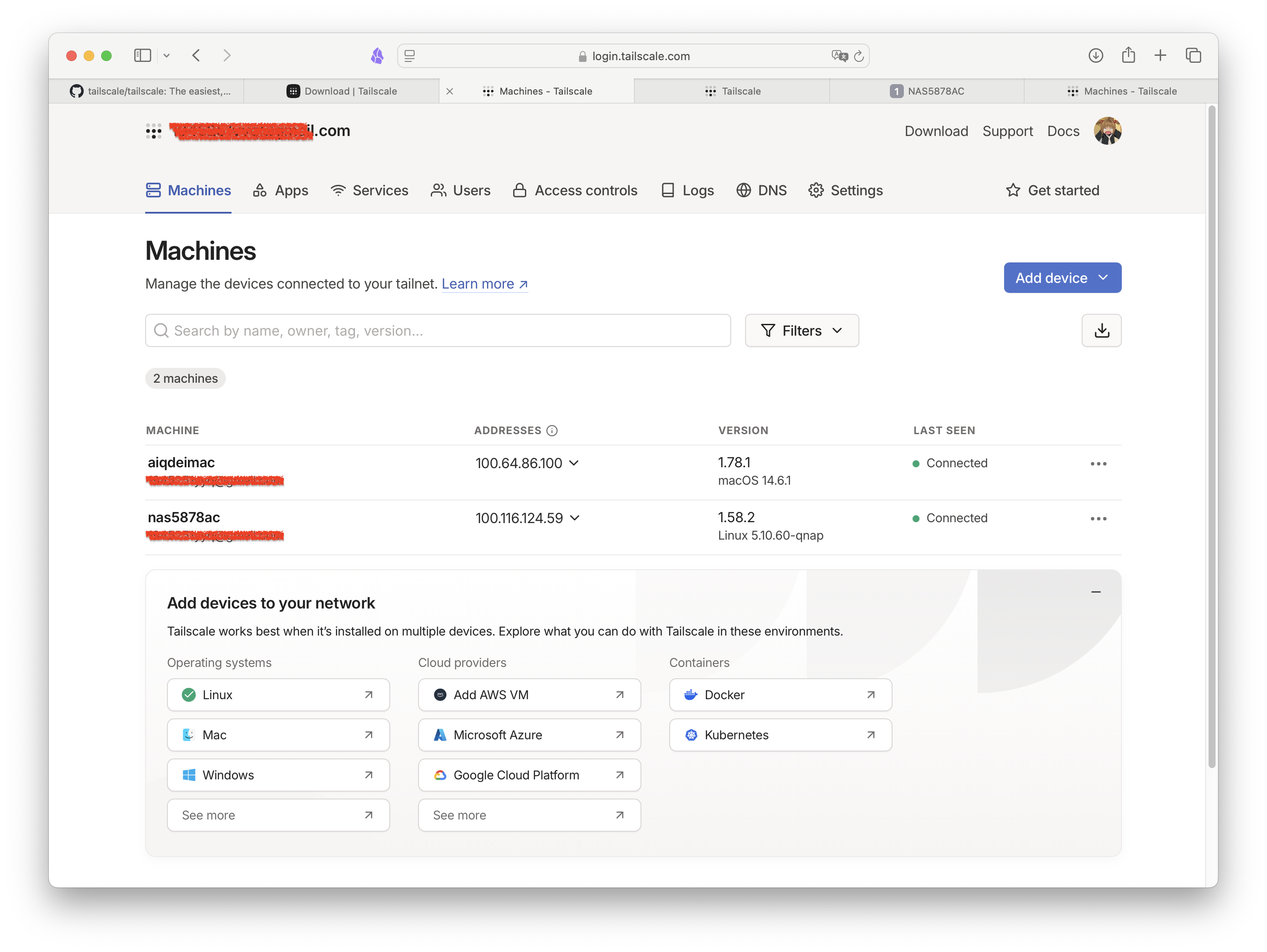The height and width of the screenshot is (952, 1267).
Task: Reload the page
Action: click(x=858, y=56)
